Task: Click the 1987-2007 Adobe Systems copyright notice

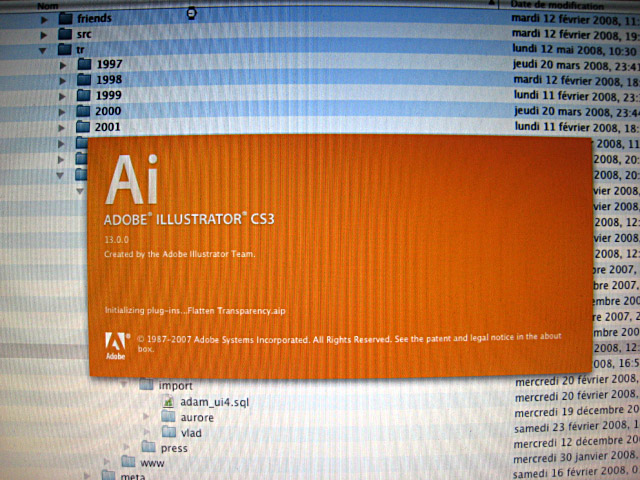Action: 349,342
